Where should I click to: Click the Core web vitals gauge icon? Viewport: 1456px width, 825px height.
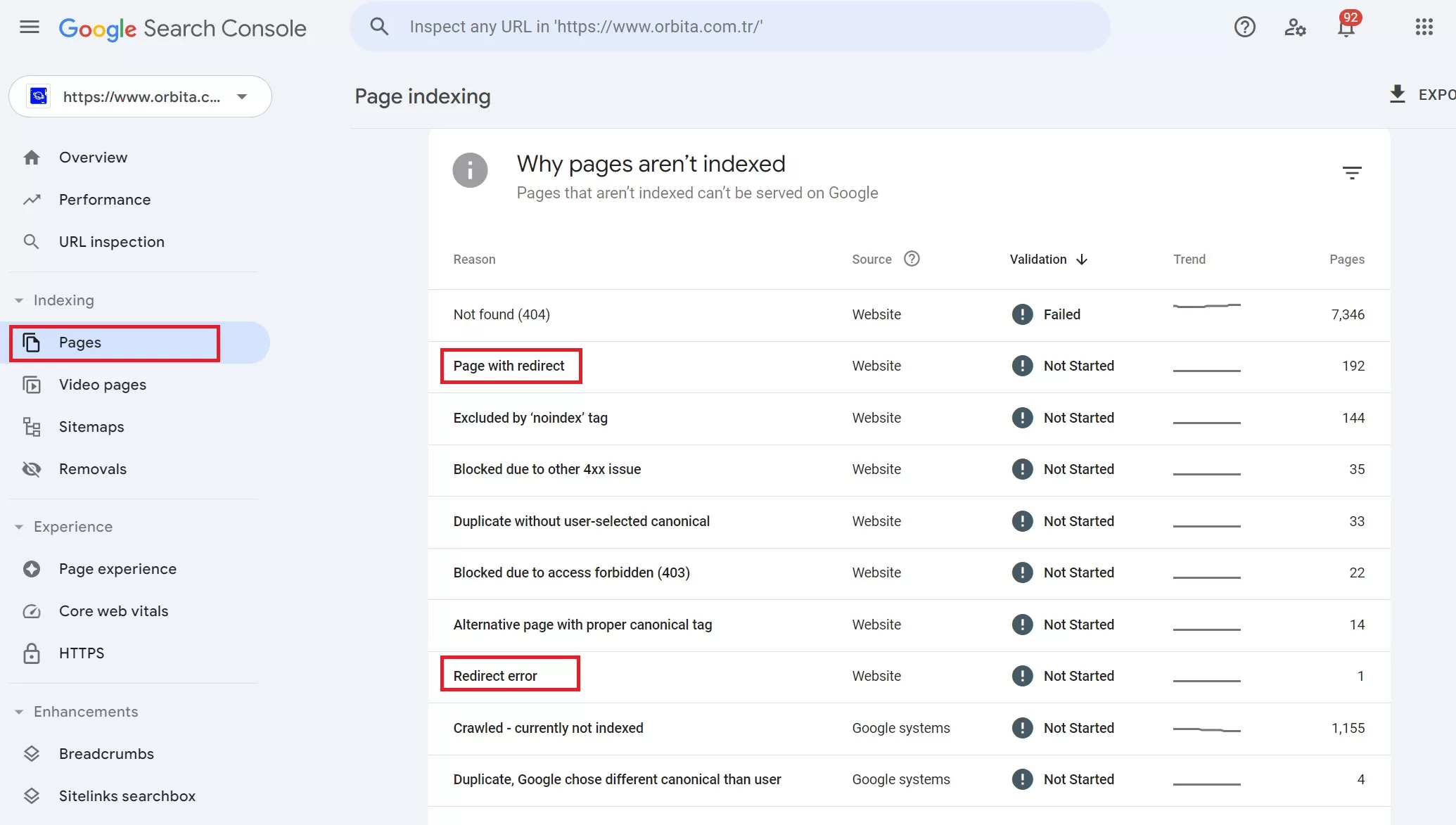click(x=32, y=611)
